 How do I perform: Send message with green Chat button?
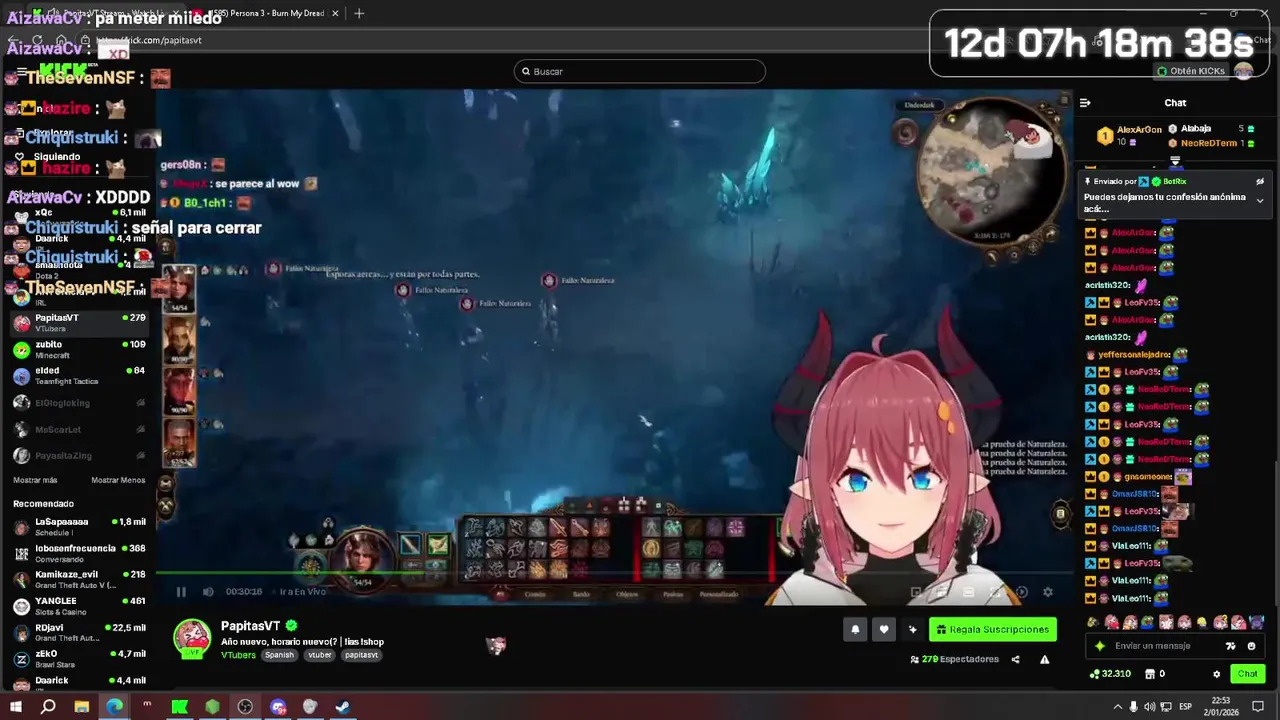click(1247, 674)
